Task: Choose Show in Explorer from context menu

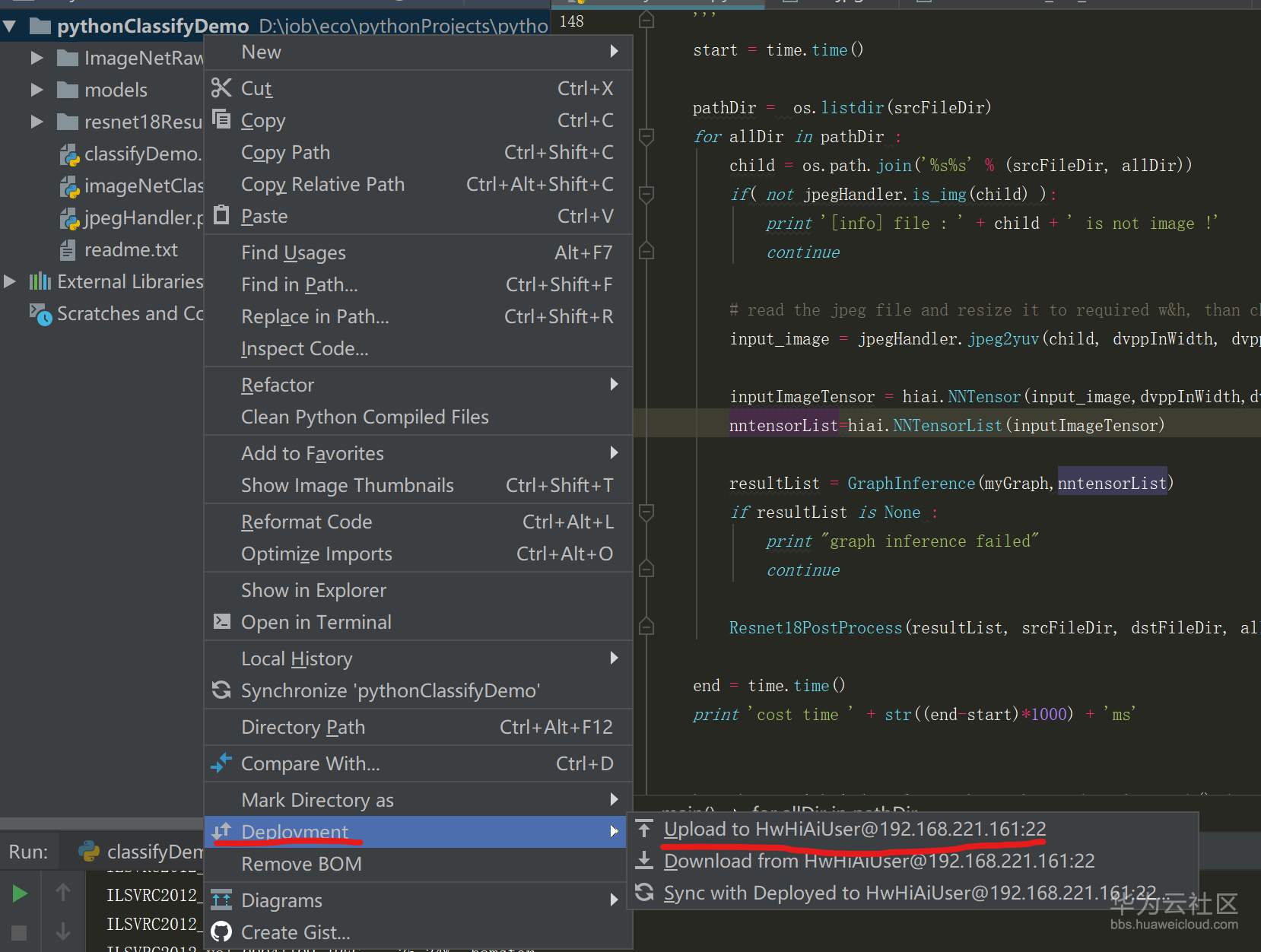Action: [313, 590]
